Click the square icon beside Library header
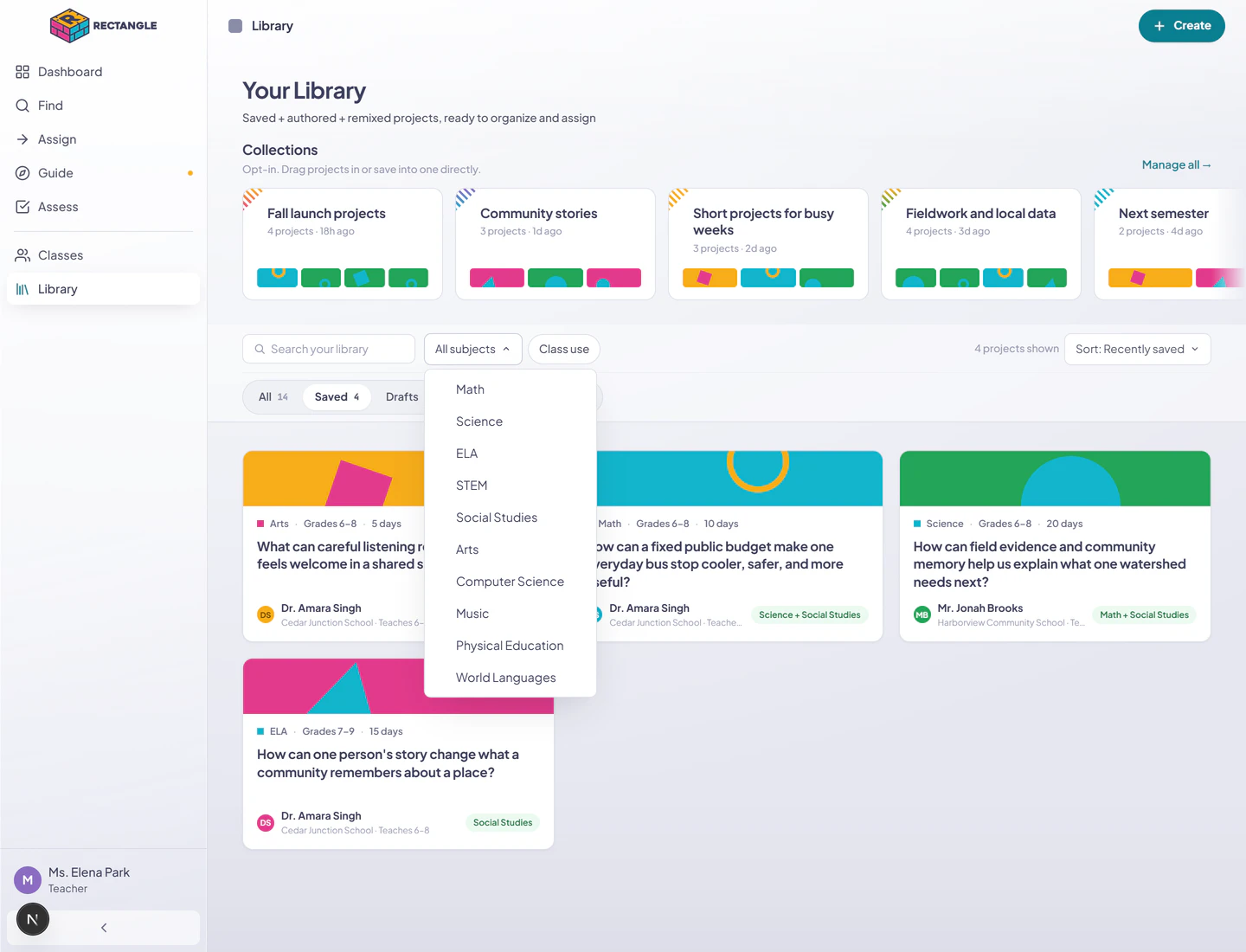 (235, 26)
